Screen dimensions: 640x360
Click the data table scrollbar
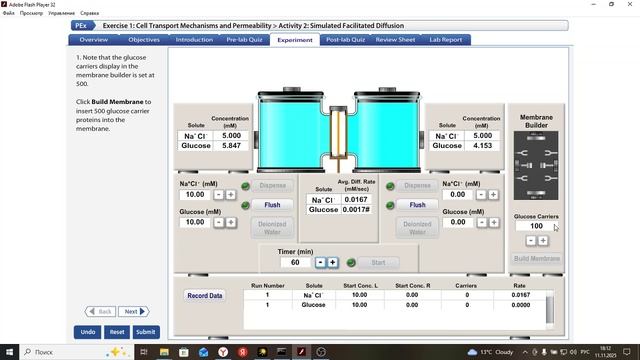coord(550,309)
